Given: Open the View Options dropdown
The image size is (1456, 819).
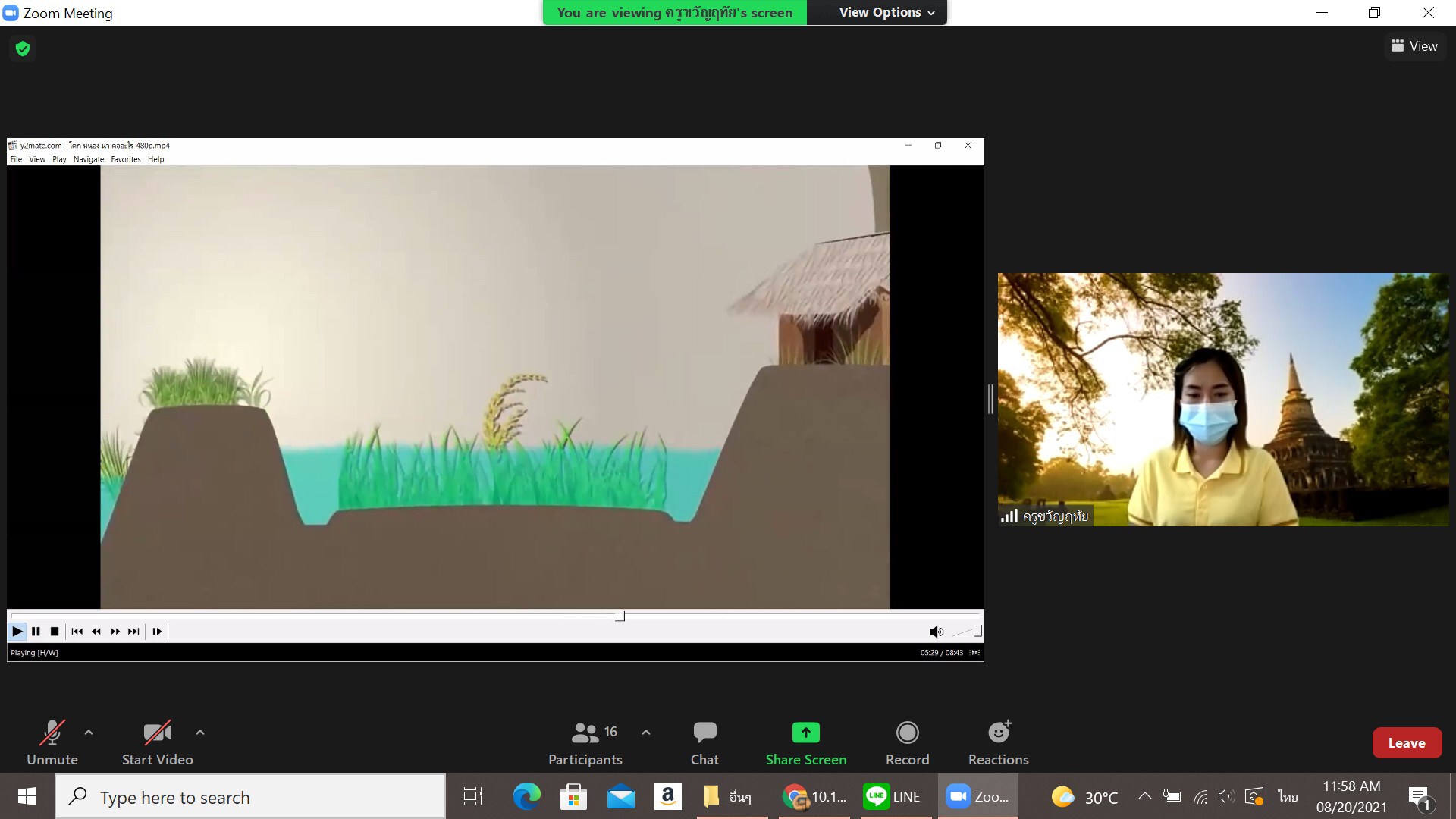Looking at the screenshot, I should 886,12.
